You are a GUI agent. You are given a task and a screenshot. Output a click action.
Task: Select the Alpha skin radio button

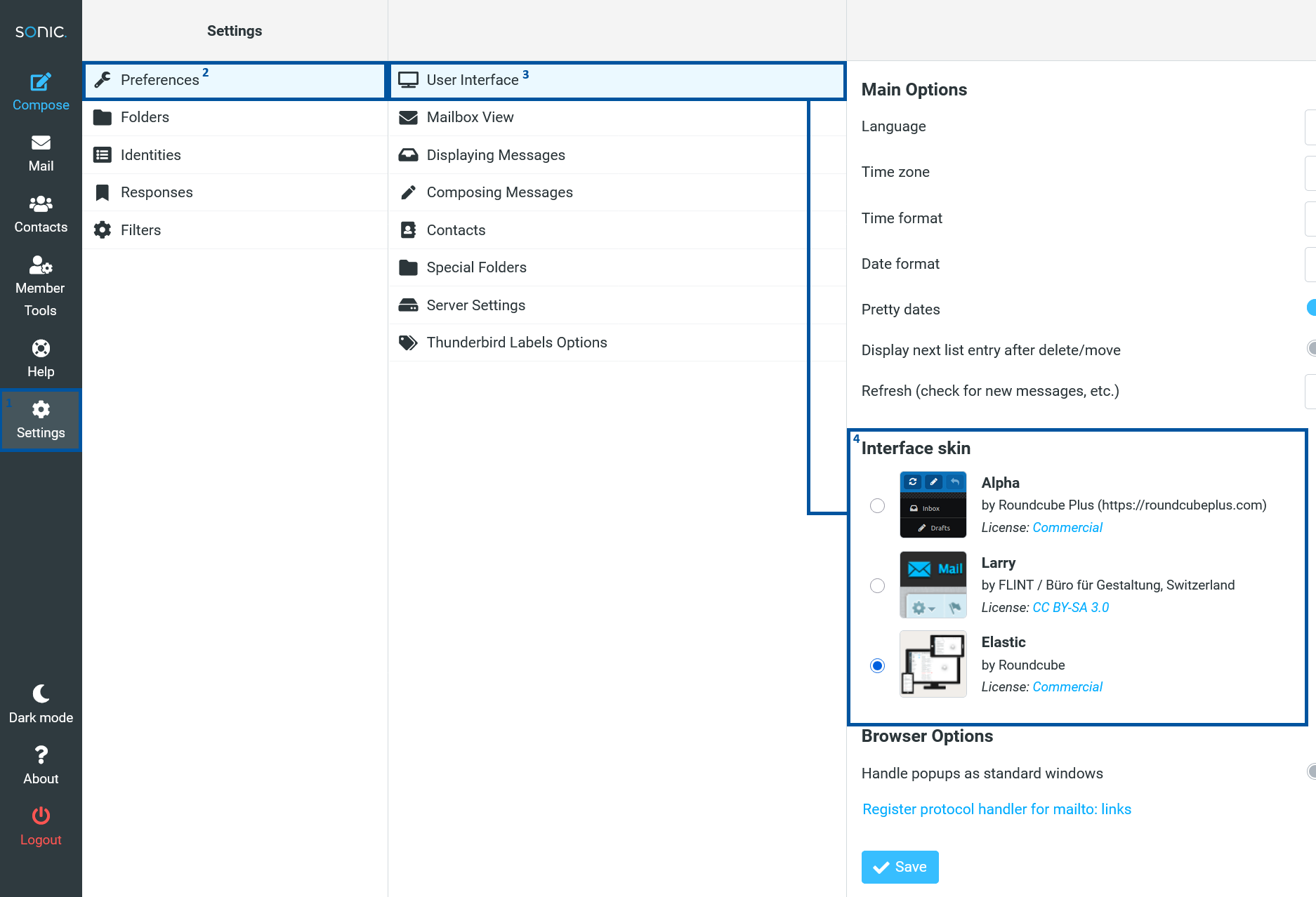[877, 505]
